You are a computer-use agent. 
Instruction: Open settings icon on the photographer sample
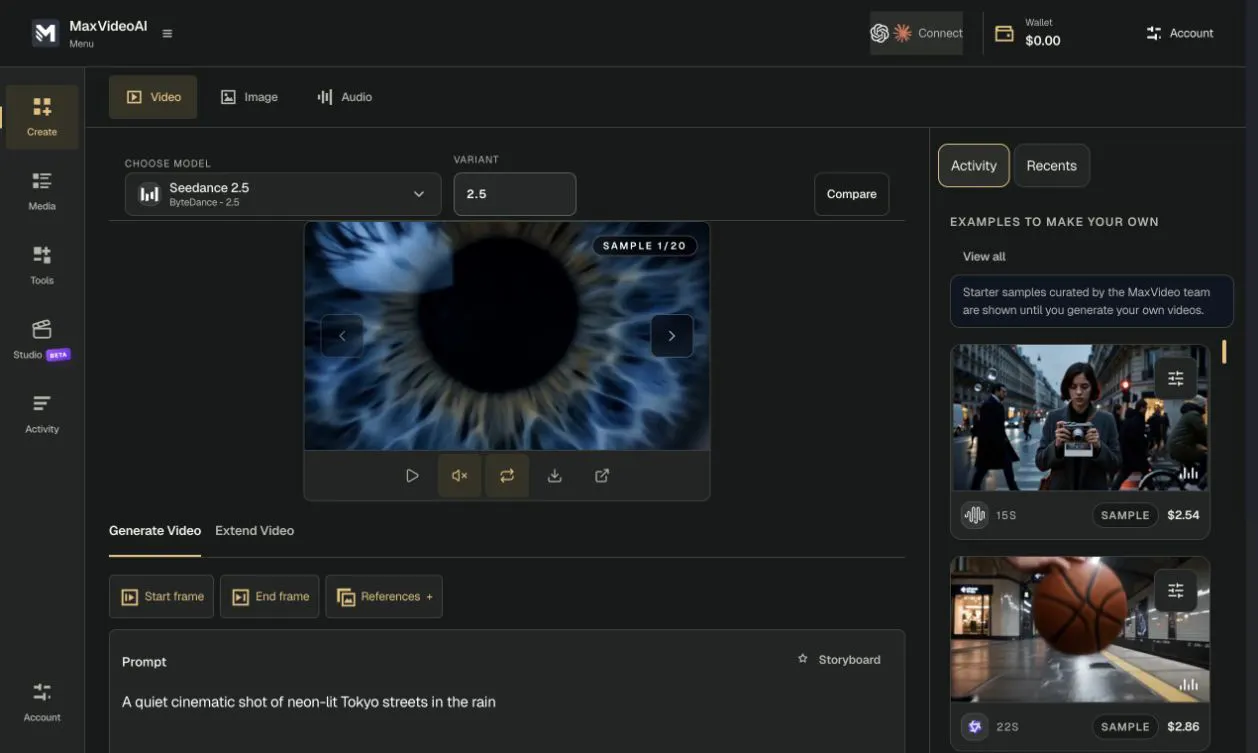pyautogui.click(x=1176, y=378)
